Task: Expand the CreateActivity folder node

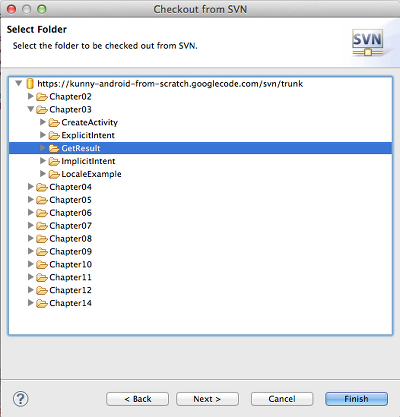Action: (42, 122)
